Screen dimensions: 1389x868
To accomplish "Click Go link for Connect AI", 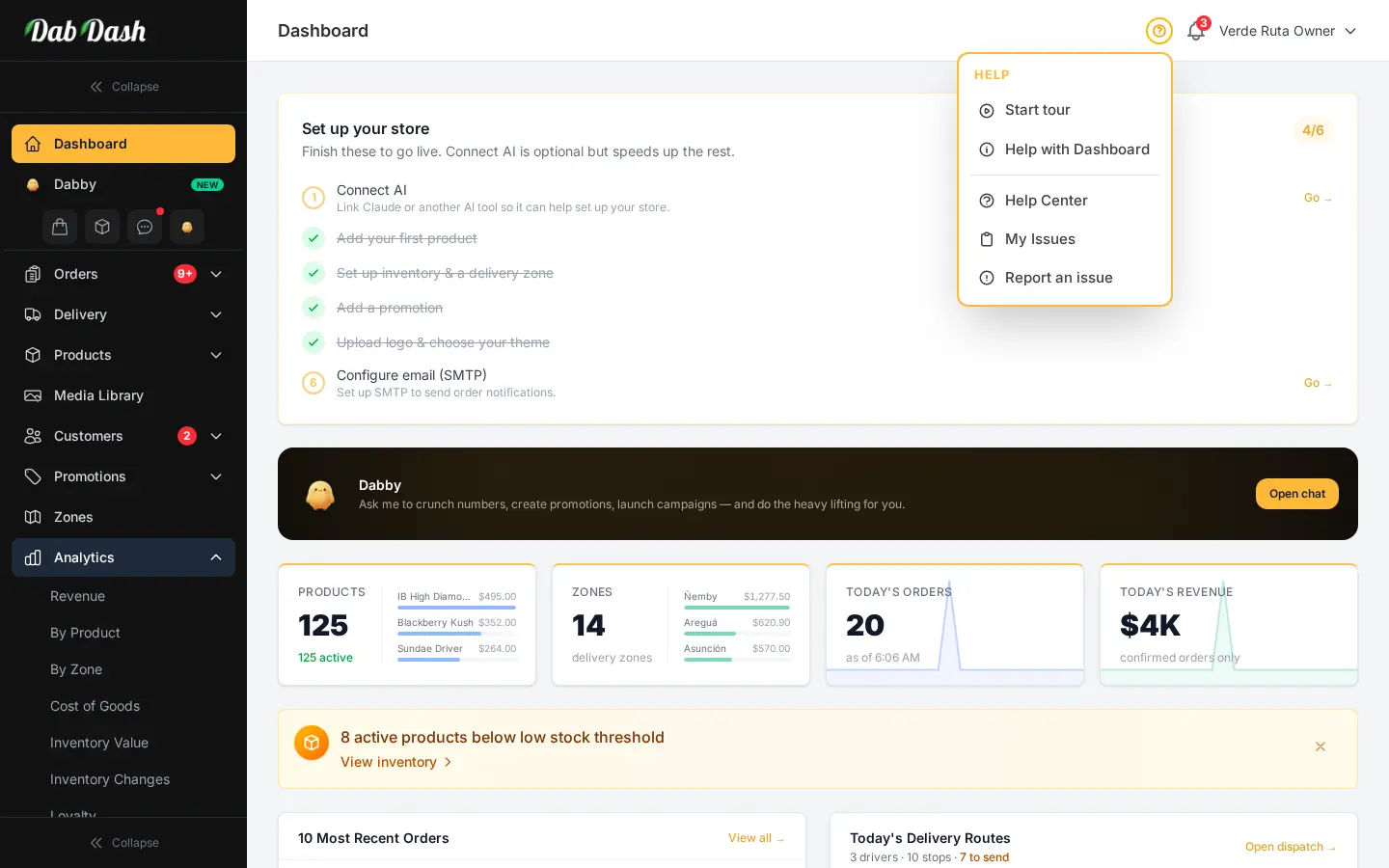I will tap(1318, 198).
